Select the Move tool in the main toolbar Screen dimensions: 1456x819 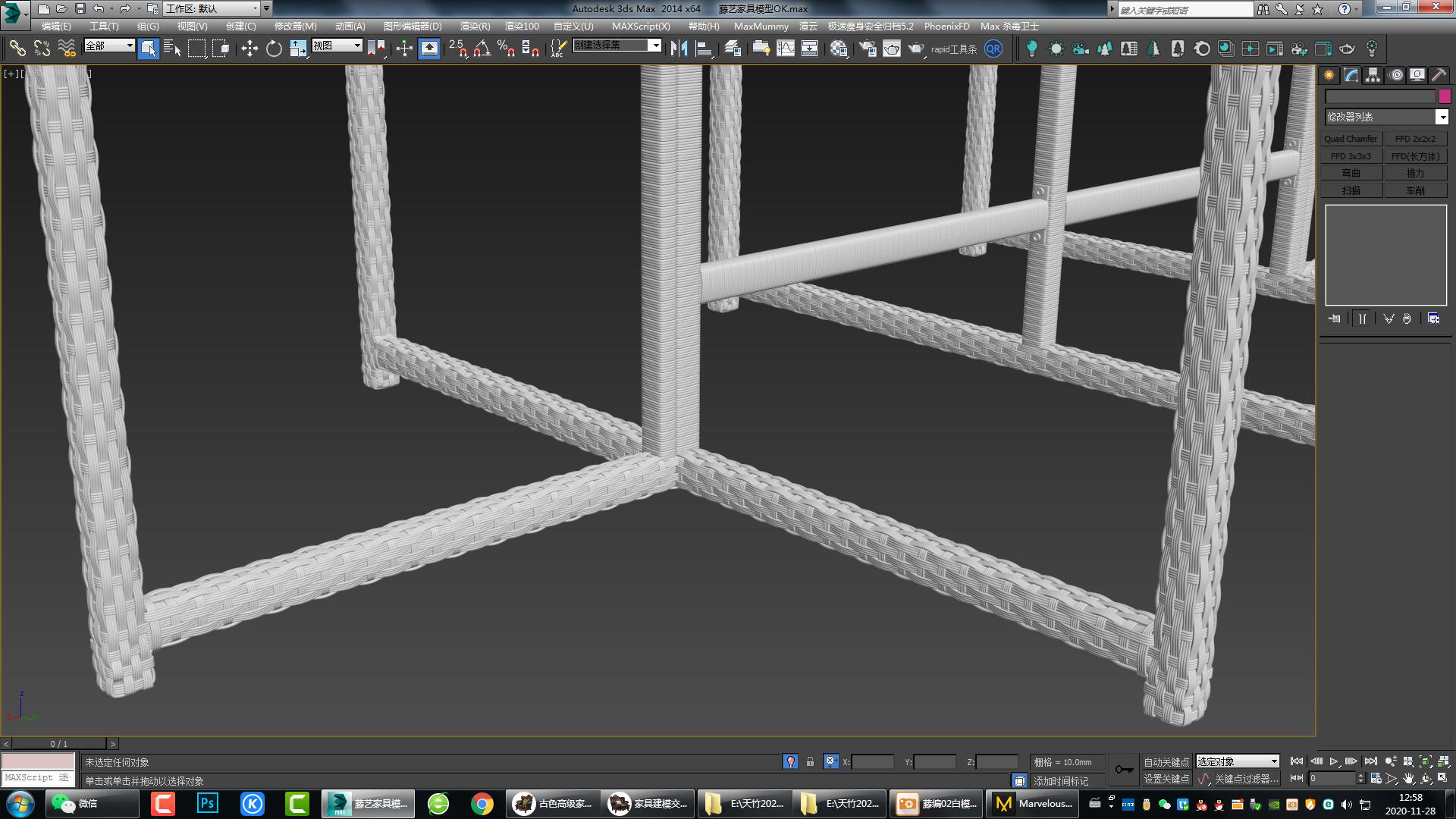pyautogui.click(x=251, y=48)
